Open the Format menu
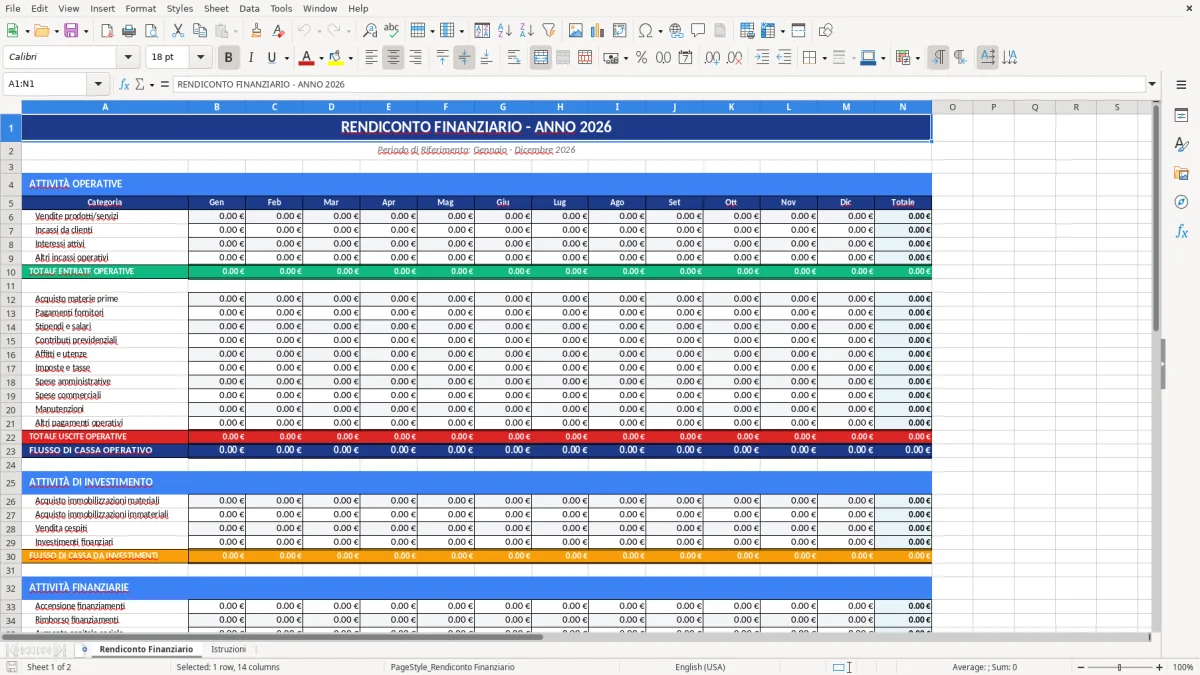1200x675 pixels. tap(140, 8)
